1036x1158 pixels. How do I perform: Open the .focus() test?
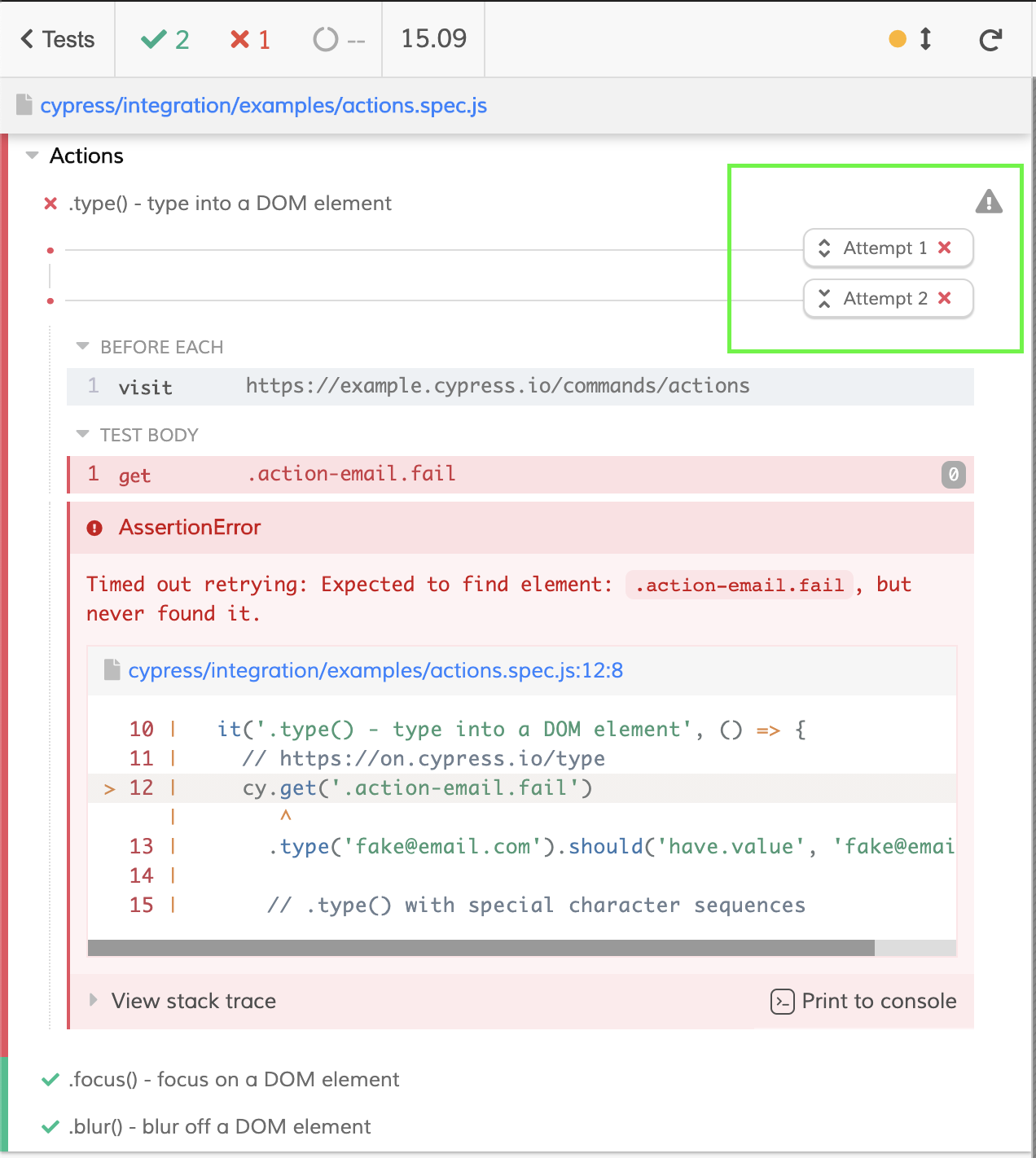coord(234,1079)
